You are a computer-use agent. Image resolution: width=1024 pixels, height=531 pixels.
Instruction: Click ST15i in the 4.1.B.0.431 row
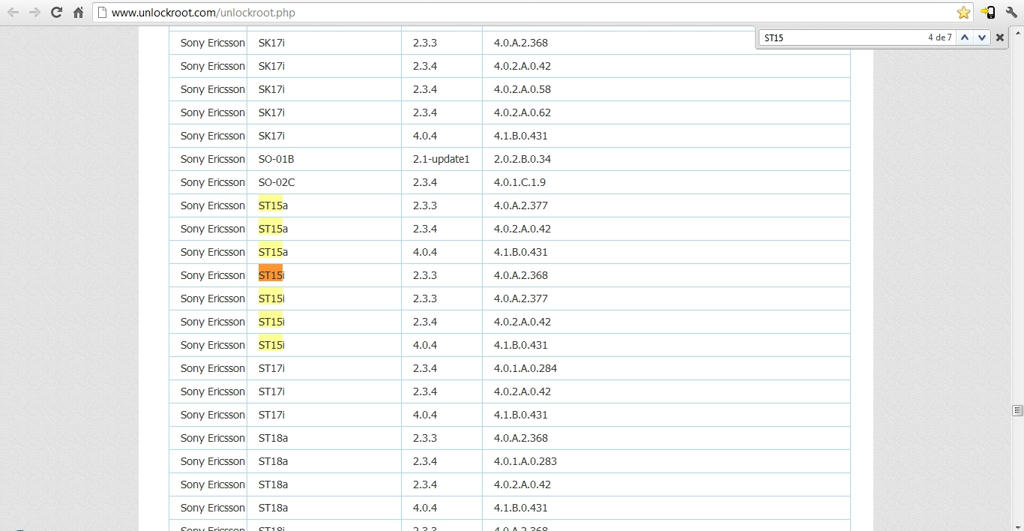pos(271,345)
